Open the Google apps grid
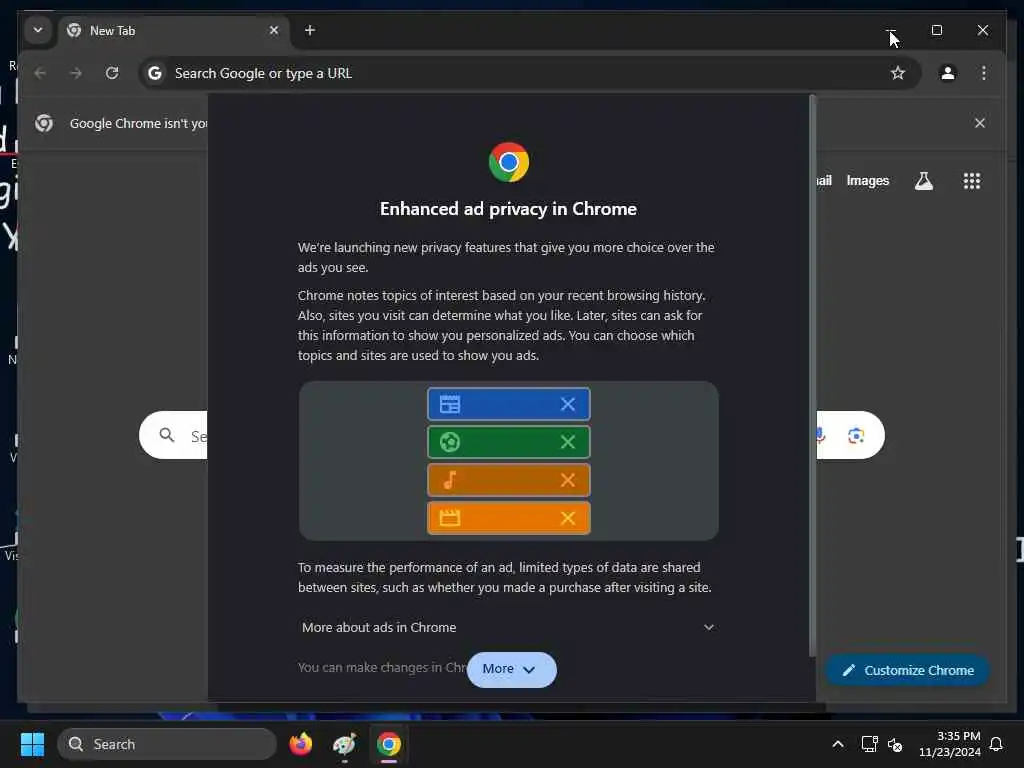This screenshot has height=768, width=1024. click(x=972, y=181)
